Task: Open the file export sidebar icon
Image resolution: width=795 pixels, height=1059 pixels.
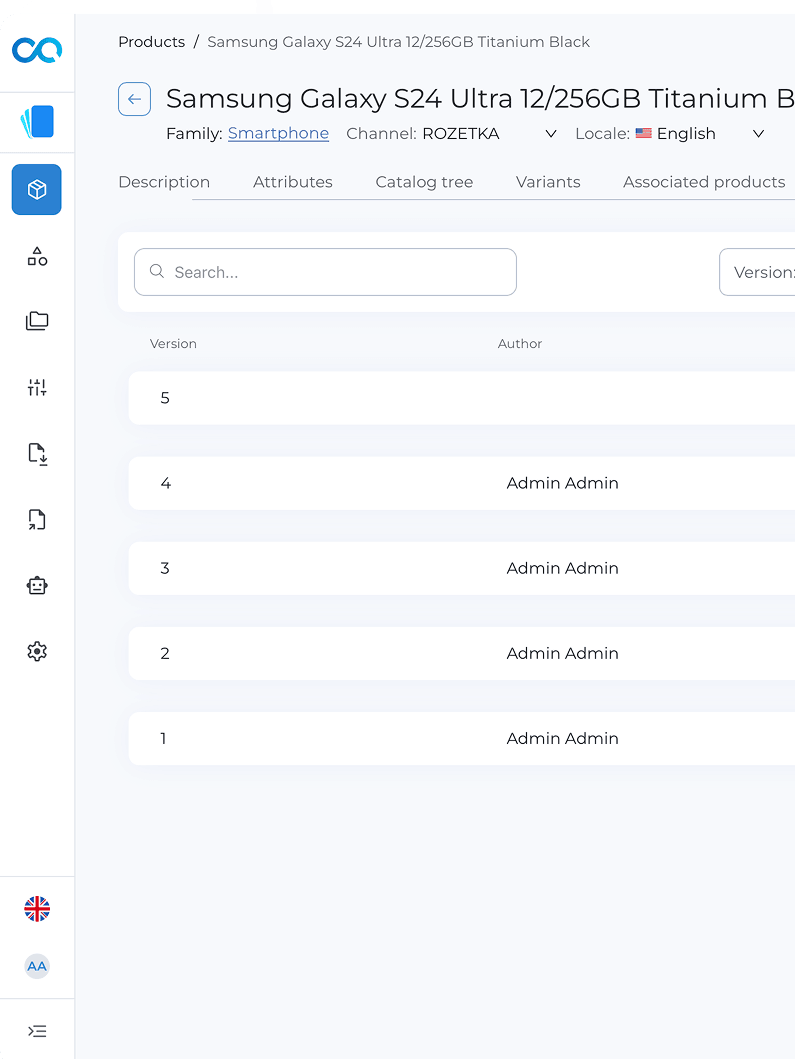Action: 37,519
